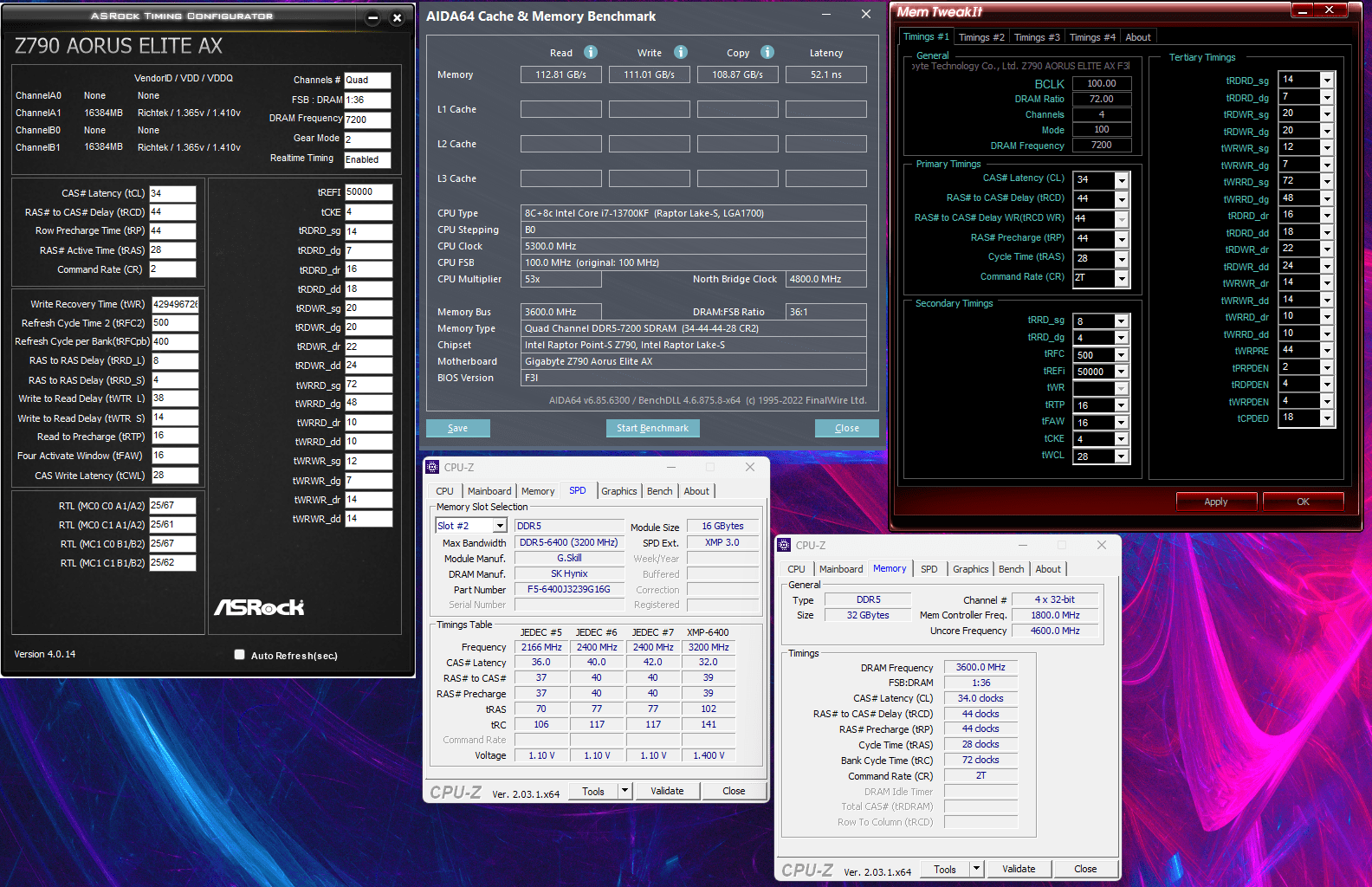Click the Tools button in CPU-Z SPD window

[x=593, y=791]
